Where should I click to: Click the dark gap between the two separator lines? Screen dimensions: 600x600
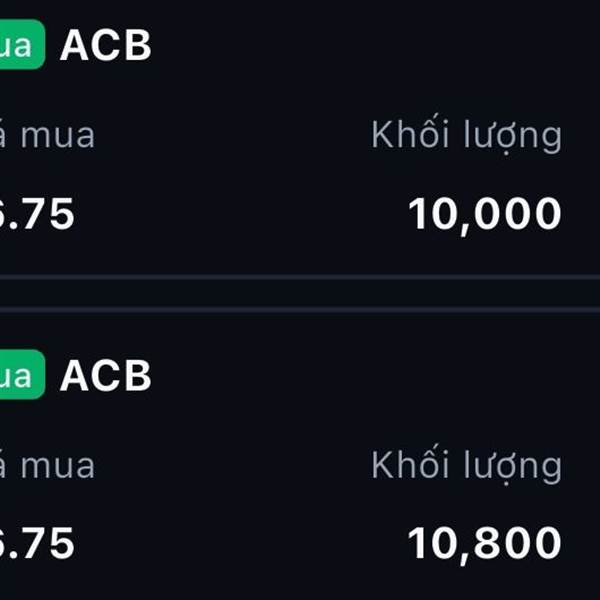coord(300,292)
